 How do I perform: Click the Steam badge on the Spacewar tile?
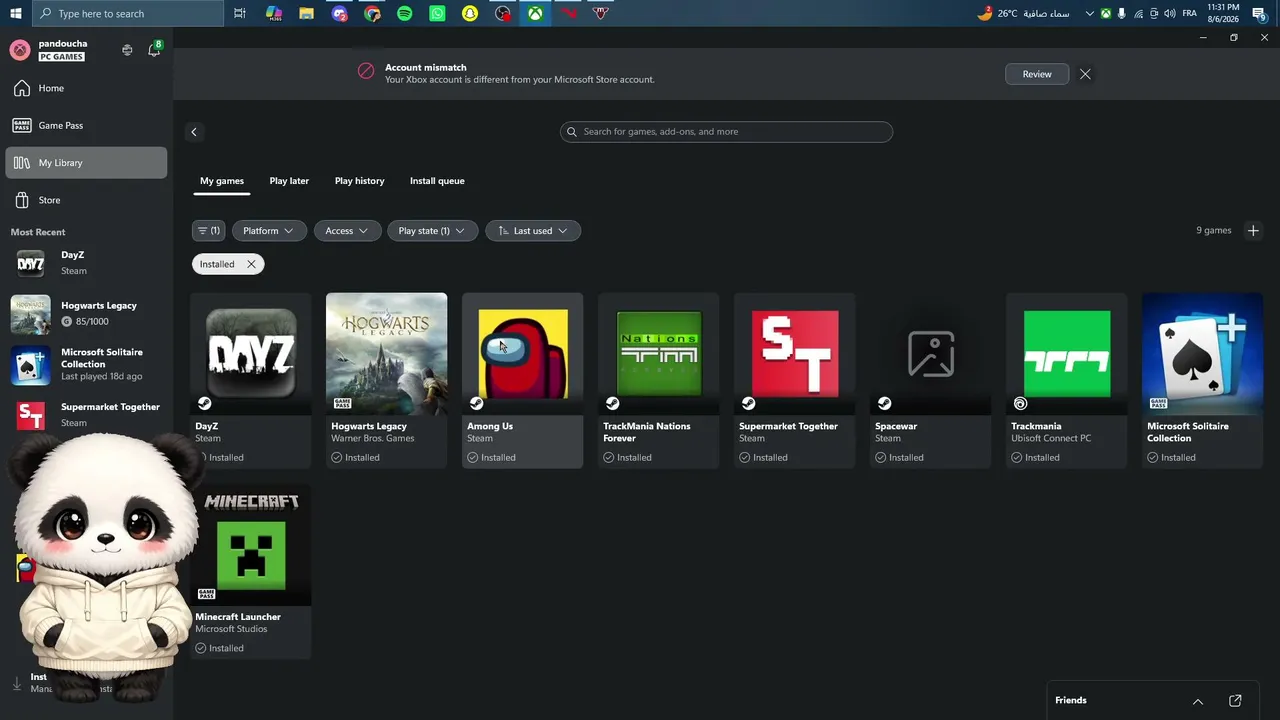click(x=884, y=404)
